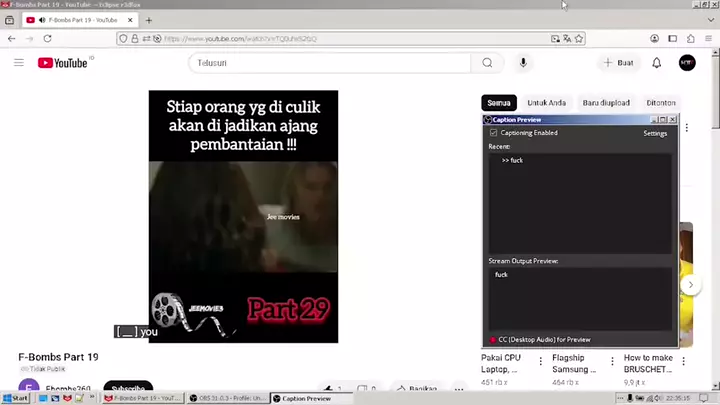Open the YouTube notifications bell
Viewport: 720px width, 405px height.
[657, 63]
